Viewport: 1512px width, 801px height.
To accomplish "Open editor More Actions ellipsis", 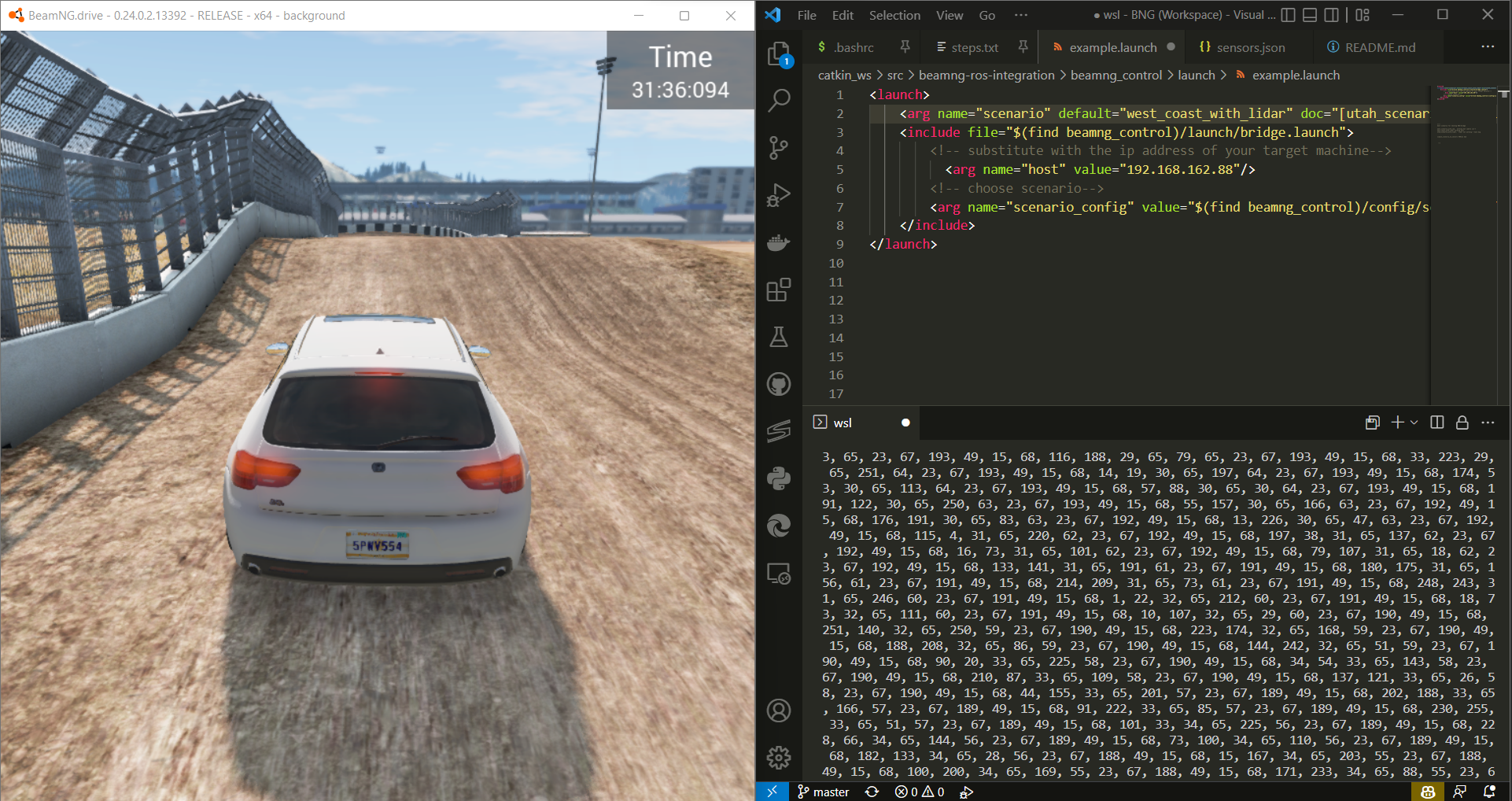I will (x=1488, y=47).
